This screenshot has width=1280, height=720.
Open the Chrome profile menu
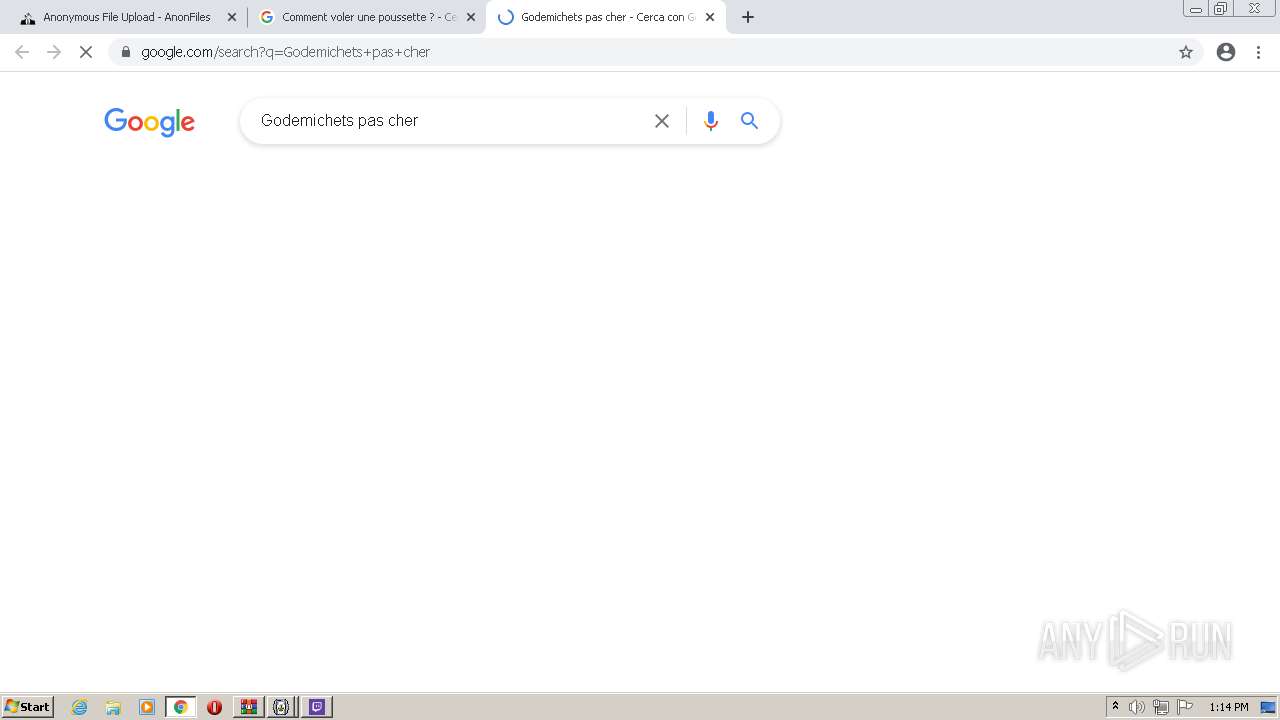point(1226,52)
